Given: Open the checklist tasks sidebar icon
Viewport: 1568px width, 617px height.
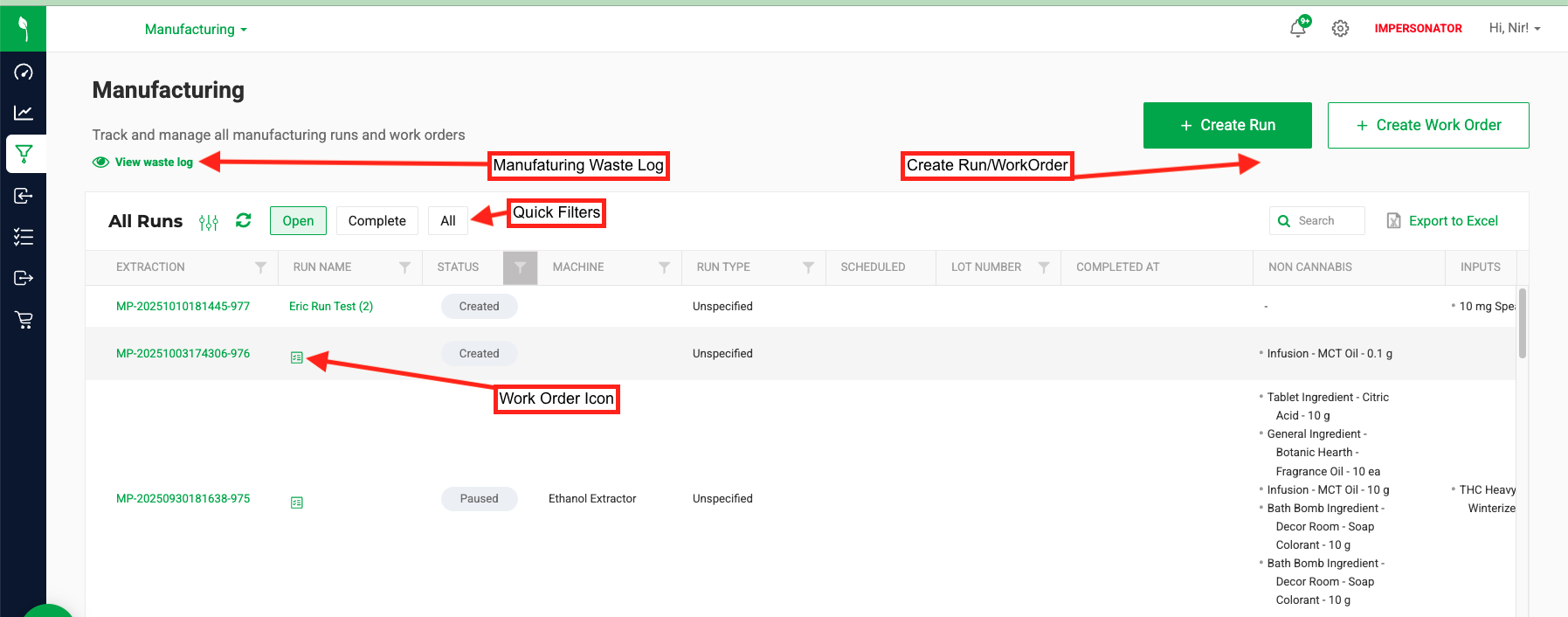Looking at the screenshot, I should pos(24,237).
